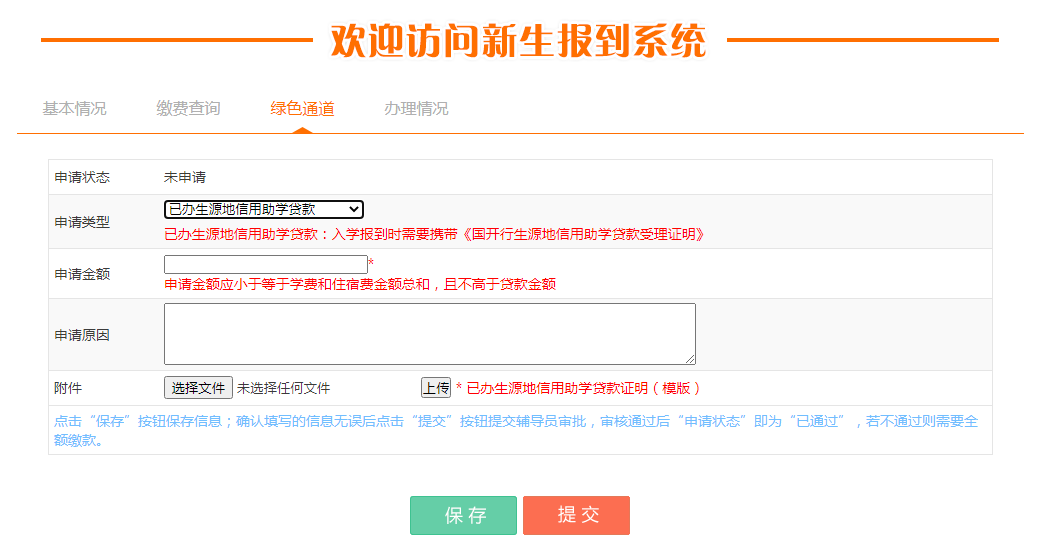Click the 申请状态 label
1046x541 pixels.
coord(82,177)
